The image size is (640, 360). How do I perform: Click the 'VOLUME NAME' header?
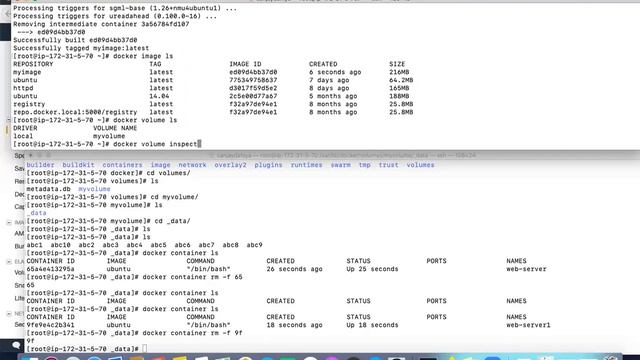coord(115,128)
